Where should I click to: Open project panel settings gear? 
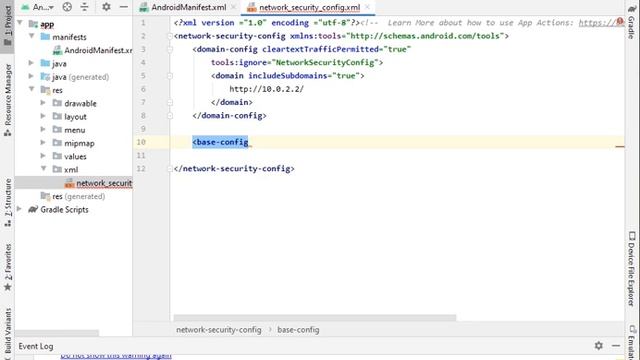click(106, 7)
